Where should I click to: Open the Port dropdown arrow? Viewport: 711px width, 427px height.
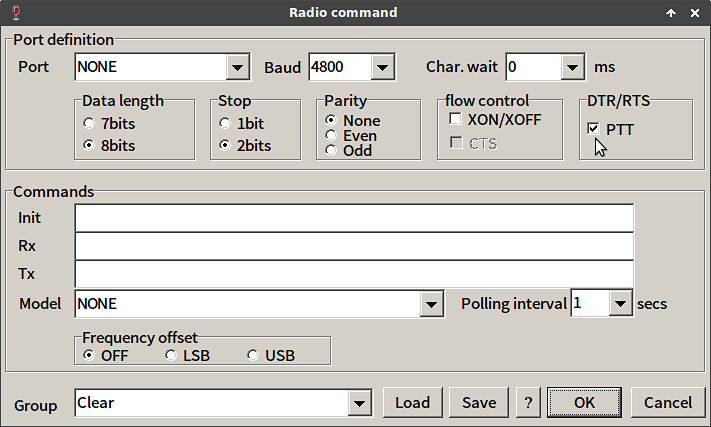click(238, 68)
